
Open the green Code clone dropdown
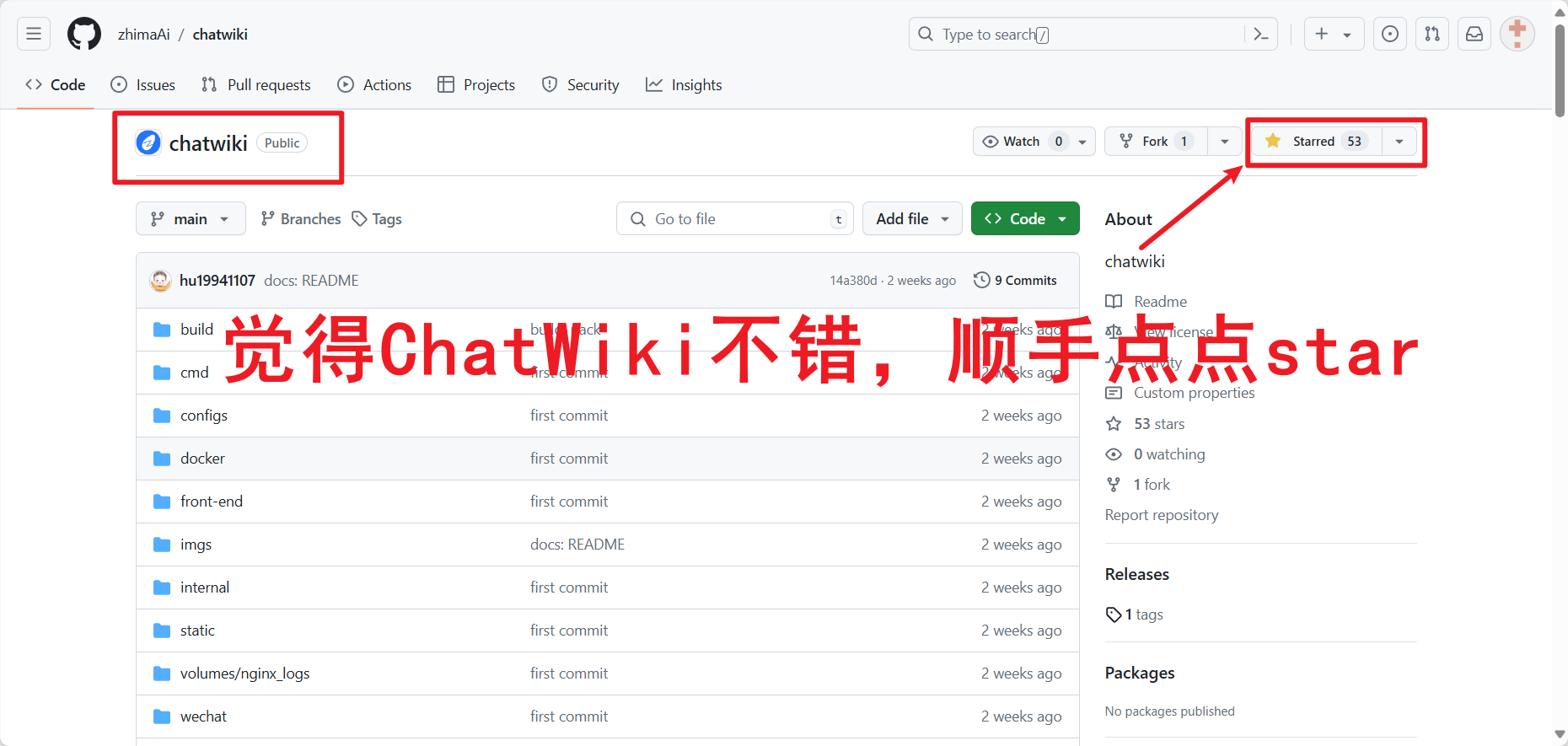[1025, 218]
